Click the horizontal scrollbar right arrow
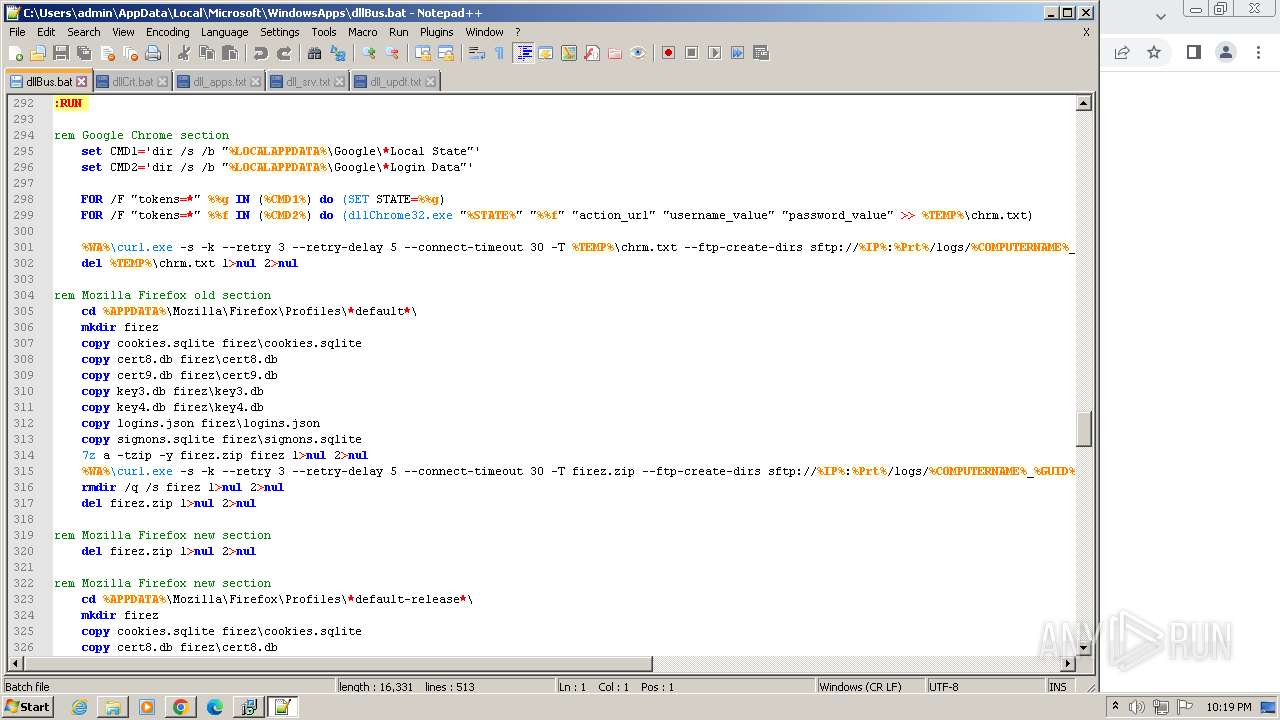 tap(1067, 664)
